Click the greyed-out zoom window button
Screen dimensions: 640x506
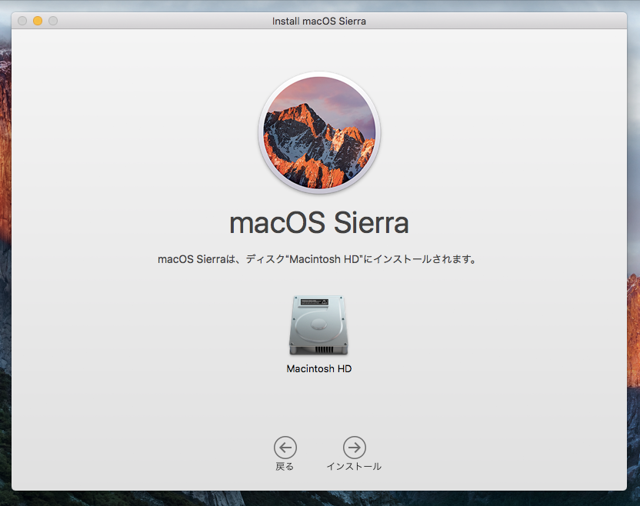pyautogui.click(x=53, y=21)
